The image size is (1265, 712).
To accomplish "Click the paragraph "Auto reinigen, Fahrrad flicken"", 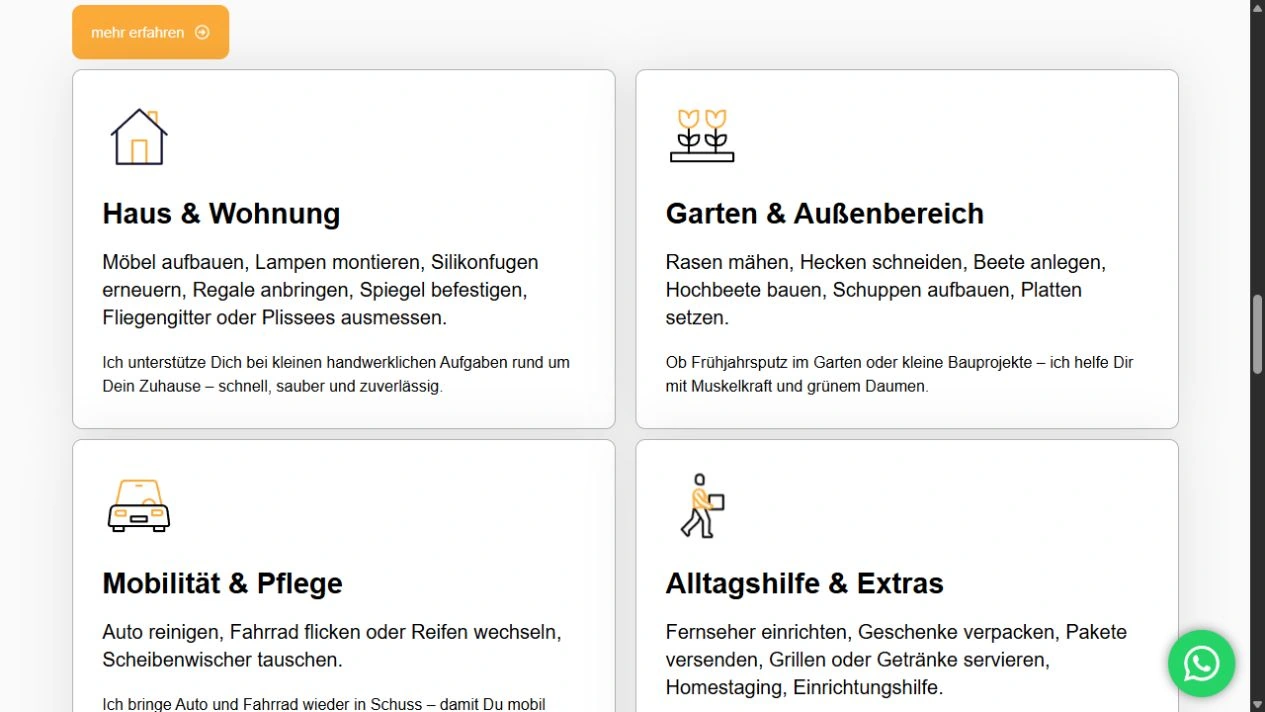I will 332,646.
